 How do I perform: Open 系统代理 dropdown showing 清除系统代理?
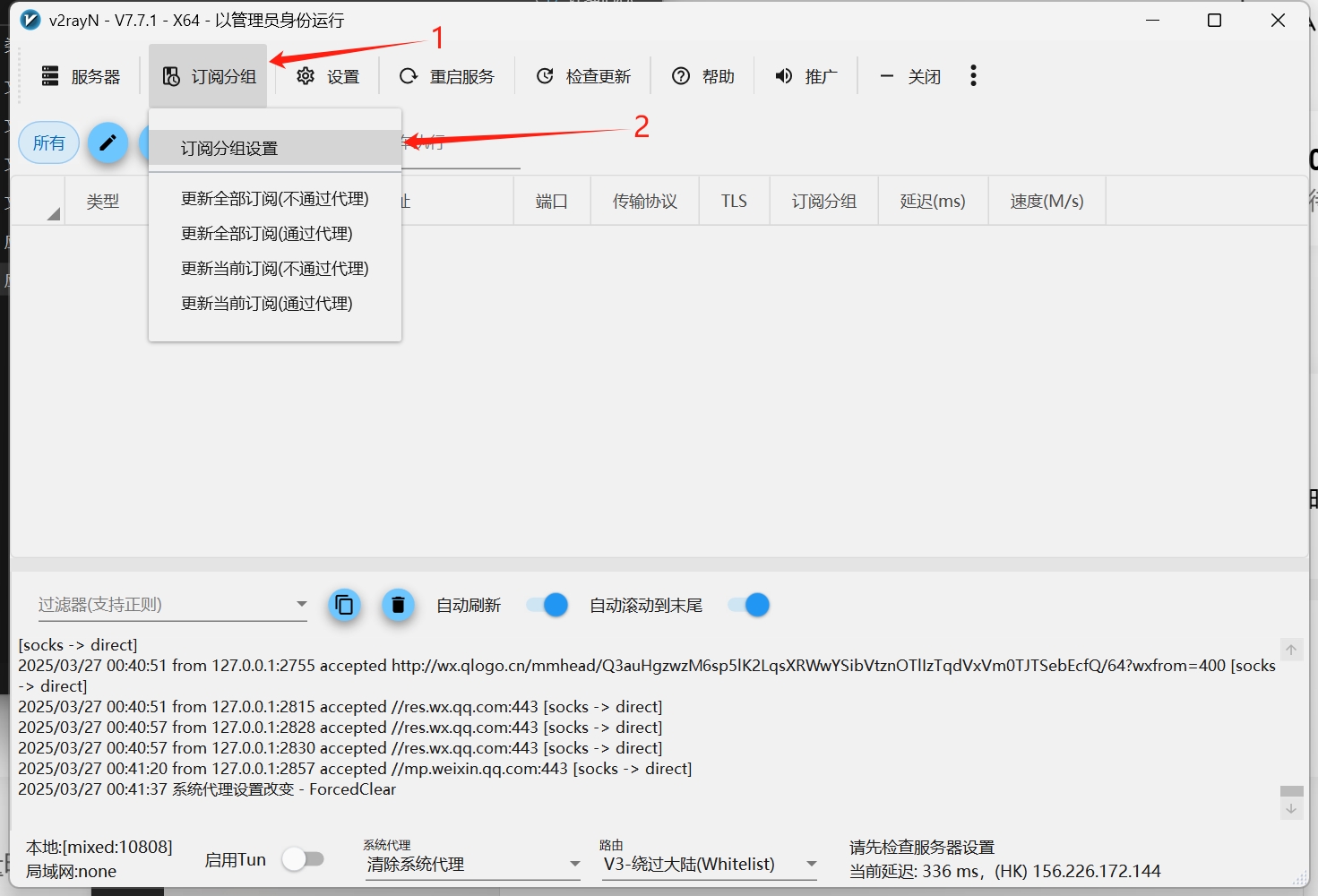coord(473,864)
